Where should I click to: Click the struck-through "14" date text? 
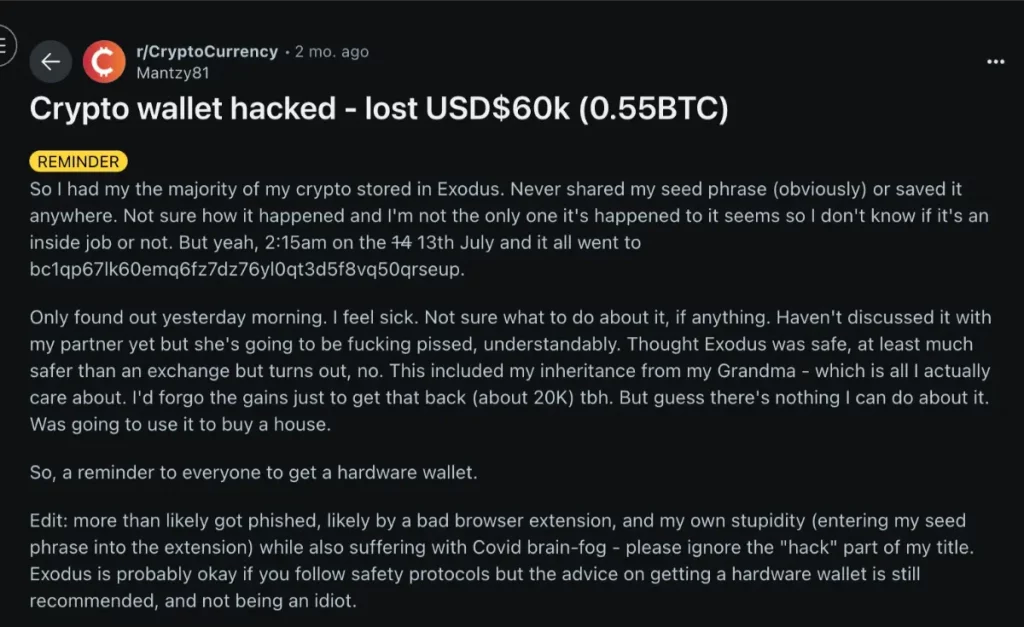tap(402, 242)
